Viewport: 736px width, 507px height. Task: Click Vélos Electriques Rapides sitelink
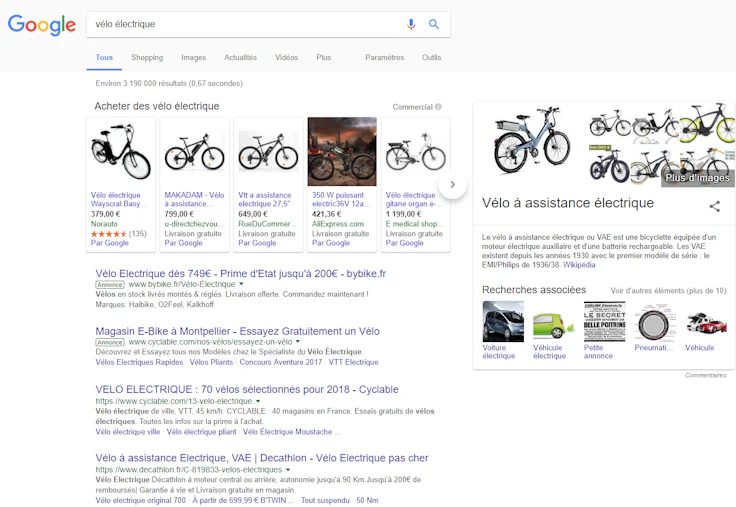[x=139, y=362]
